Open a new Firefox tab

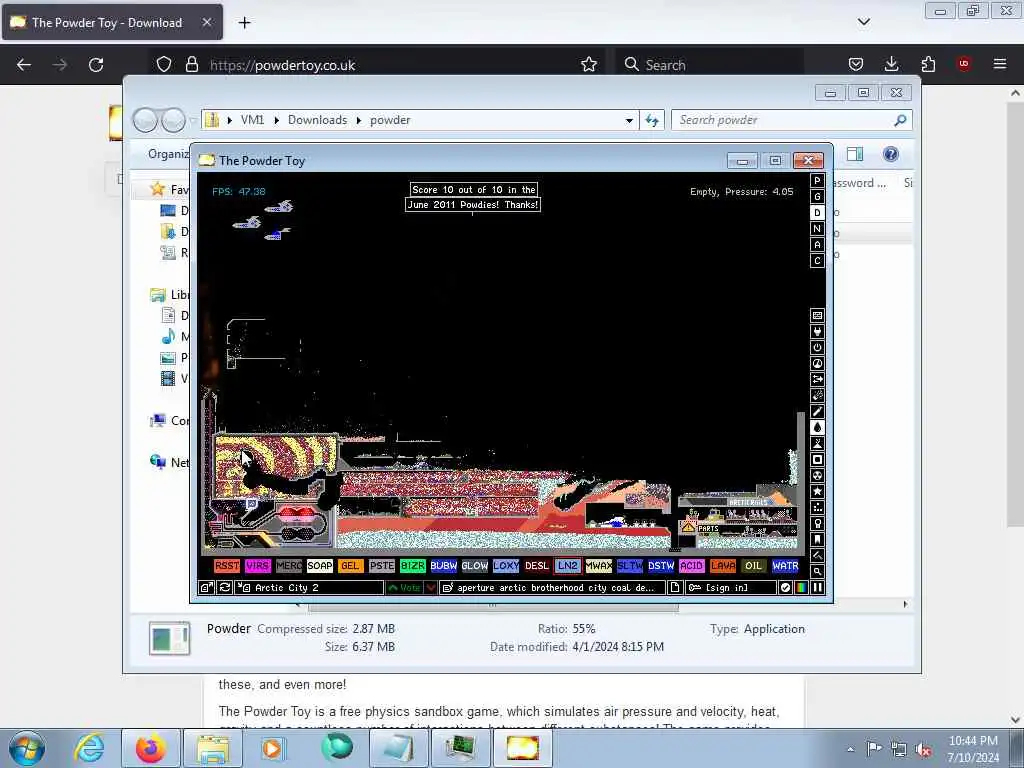(244, 23)
